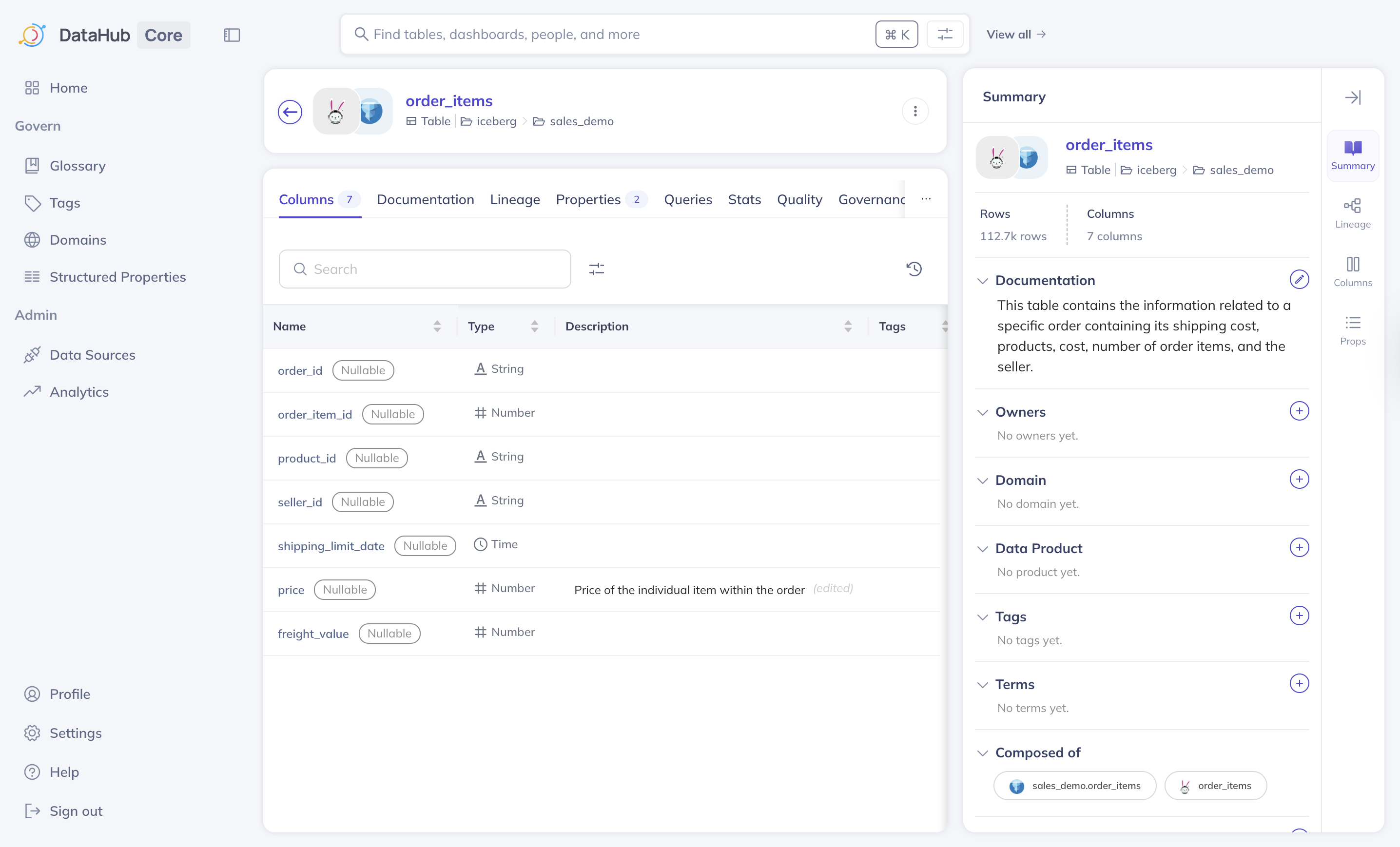Image resolution: width=1400 pixels, height=847 pixels.
Task: Open the Columns panel from the right rail
Action: (x=1353, y=271)
